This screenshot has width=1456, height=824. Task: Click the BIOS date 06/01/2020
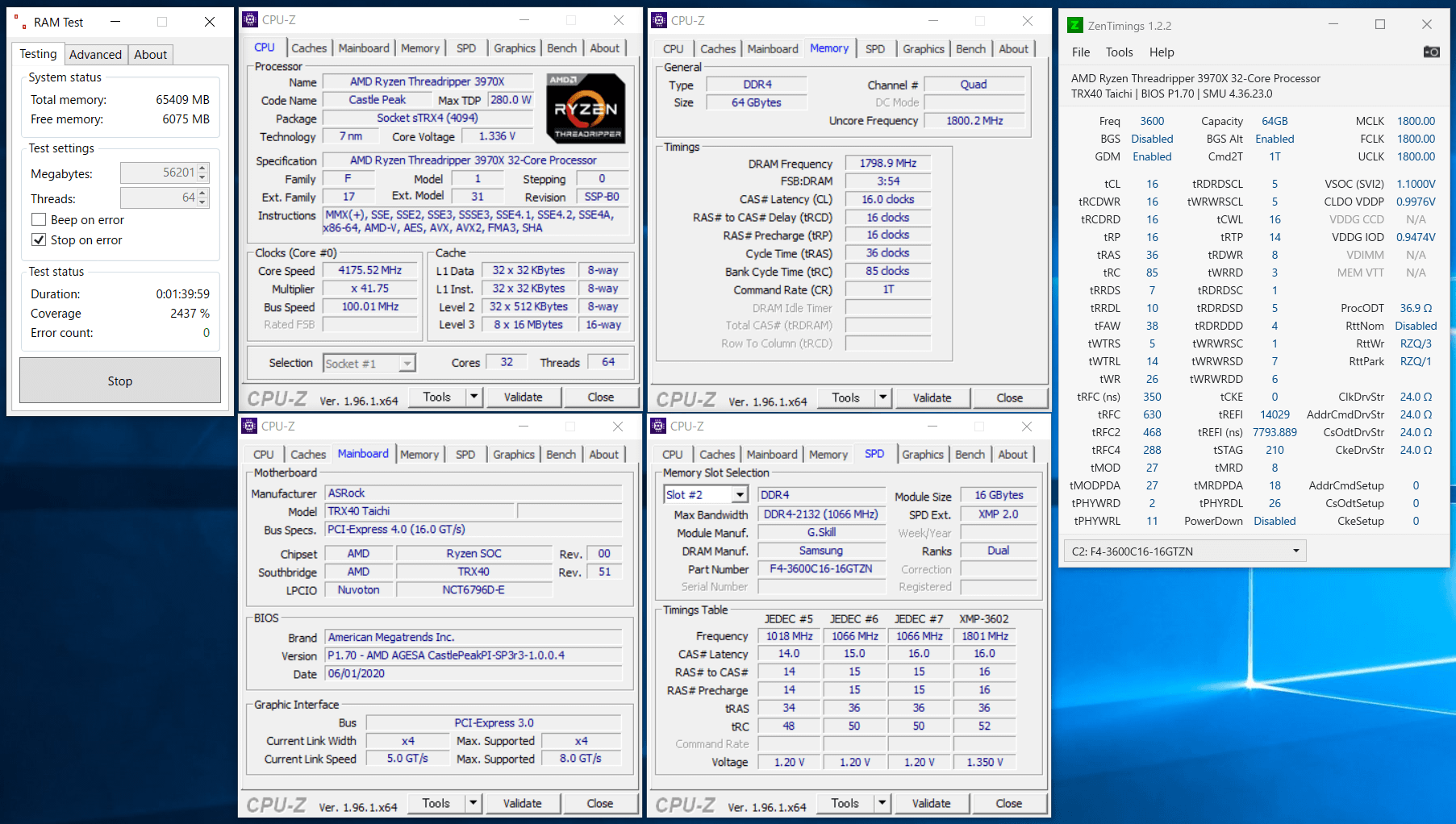(474, 673)
